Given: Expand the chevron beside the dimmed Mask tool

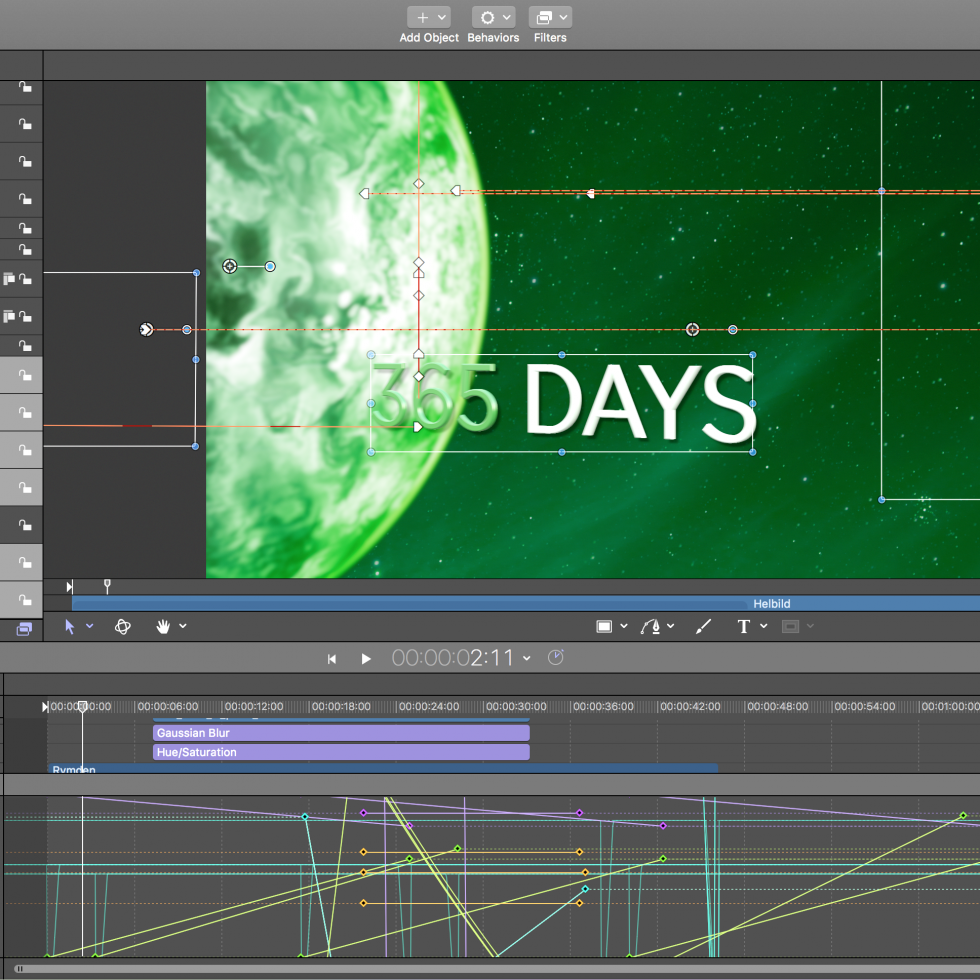Looking at the screenshot, I should [810, 626].
